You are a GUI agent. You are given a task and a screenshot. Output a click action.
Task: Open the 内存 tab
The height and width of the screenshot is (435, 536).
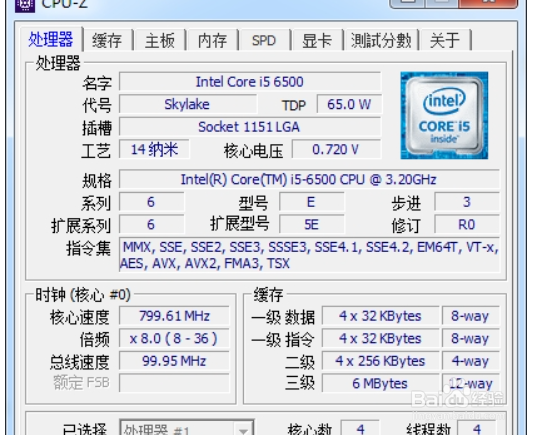(x=212, y=40)
